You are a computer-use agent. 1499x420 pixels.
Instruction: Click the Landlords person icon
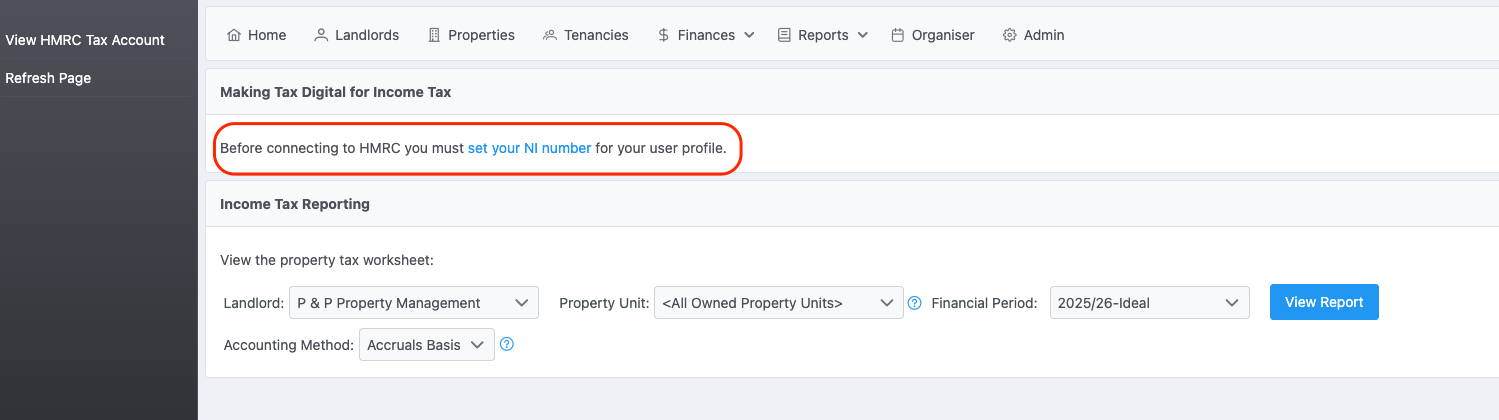(321, 35)
